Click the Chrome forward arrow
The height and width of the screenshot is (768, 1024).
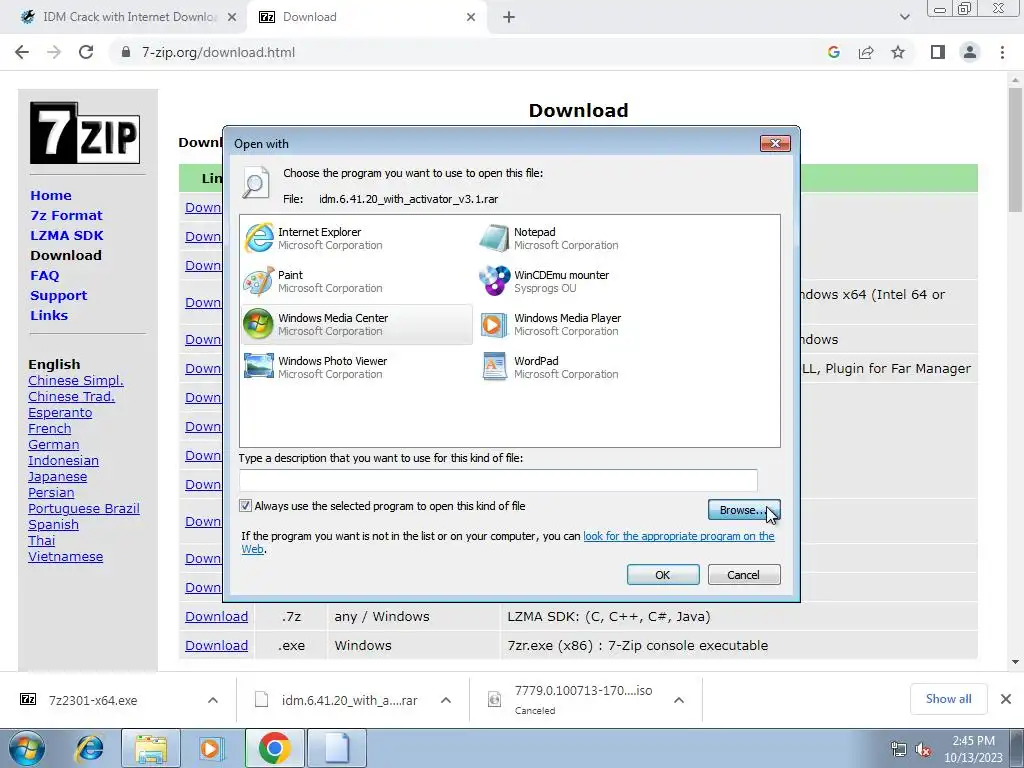pos(54,52)
